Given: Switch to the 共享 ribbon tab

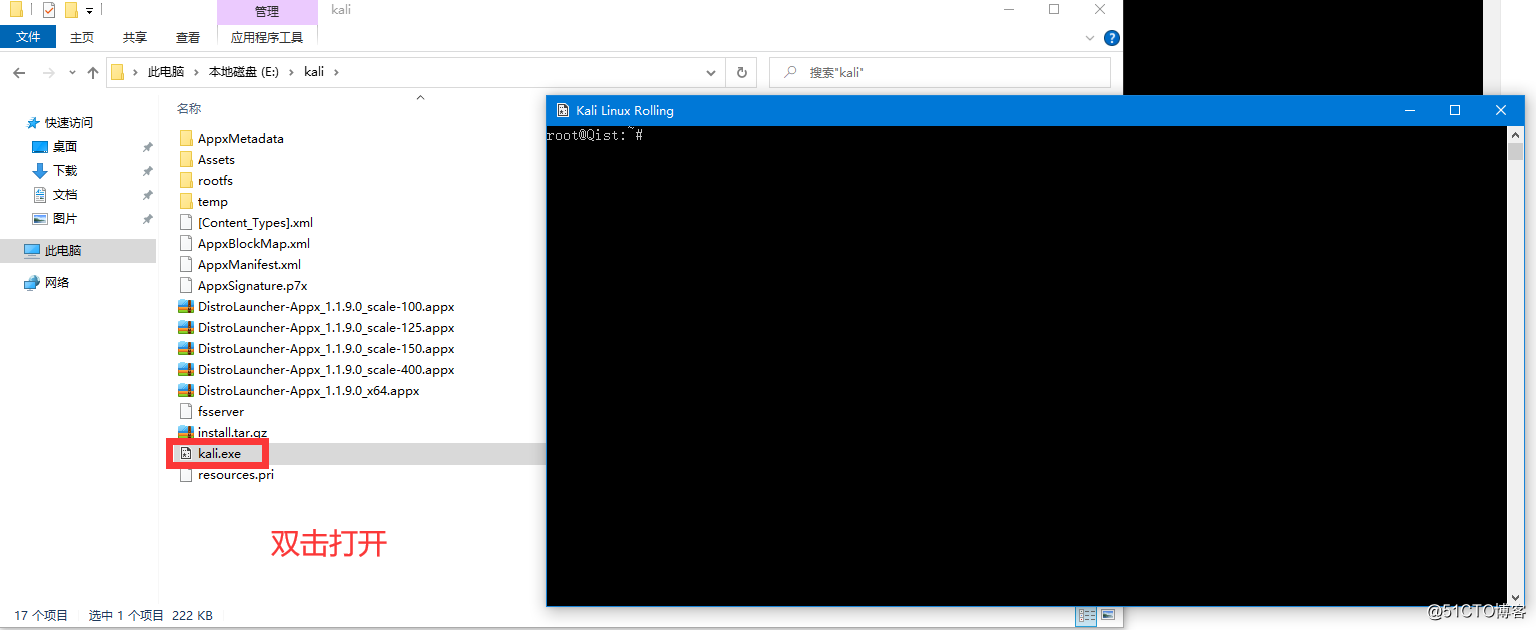Looking at the screenshot, I should [135, 37].
